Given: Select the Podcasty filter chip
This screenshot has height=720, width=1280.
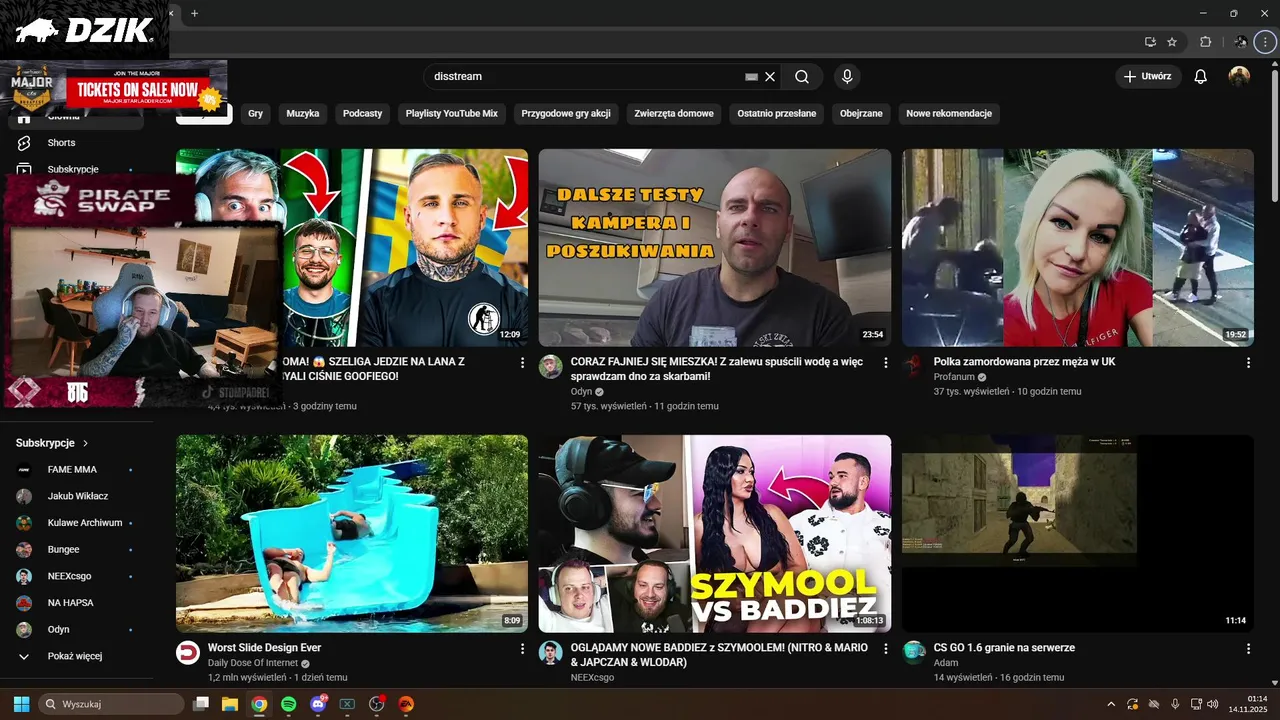Looking at the screenshot, I should click(x=362, y=114).
